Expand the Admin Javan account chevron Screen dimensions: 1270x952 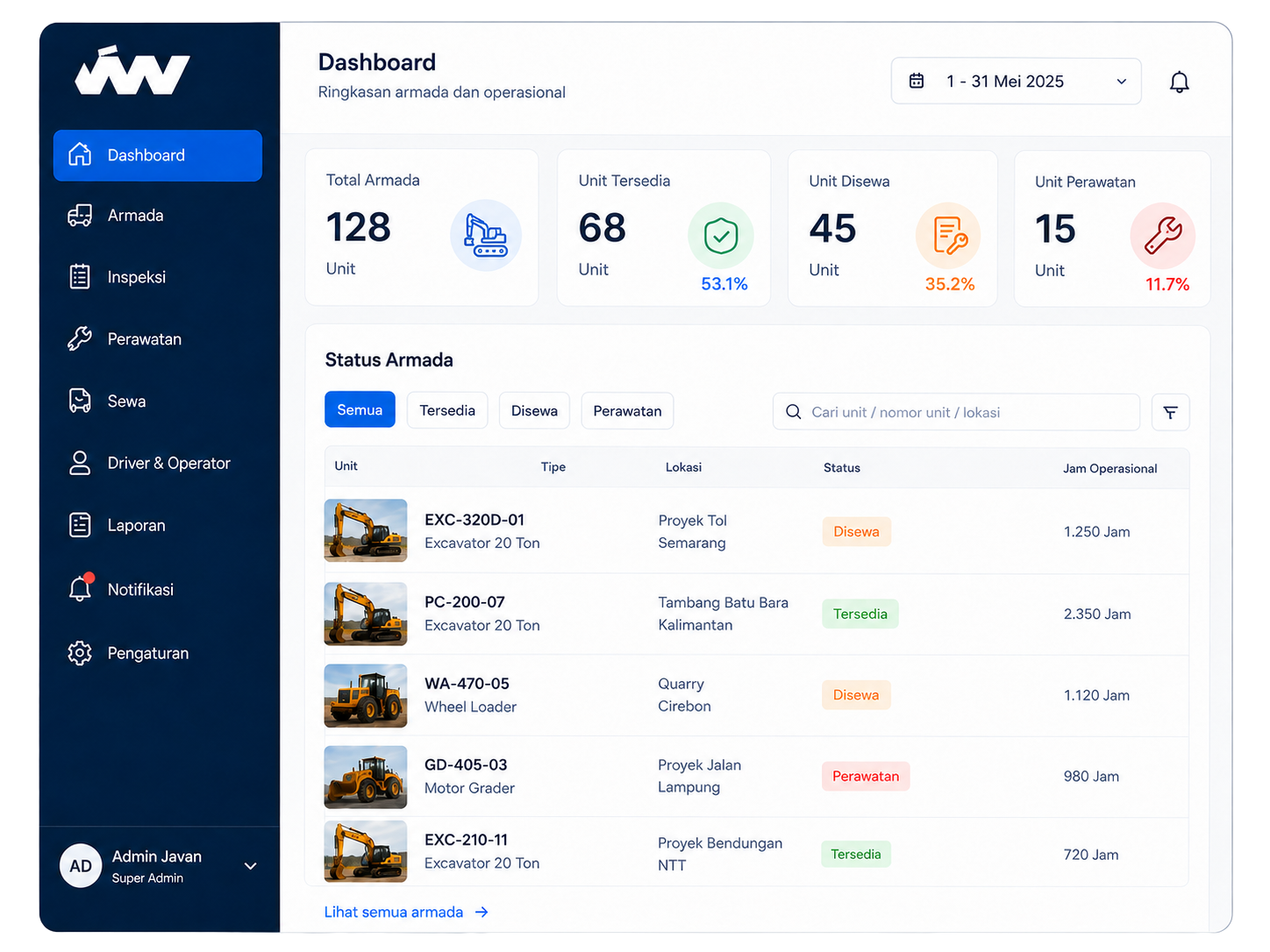coord(251,866)
